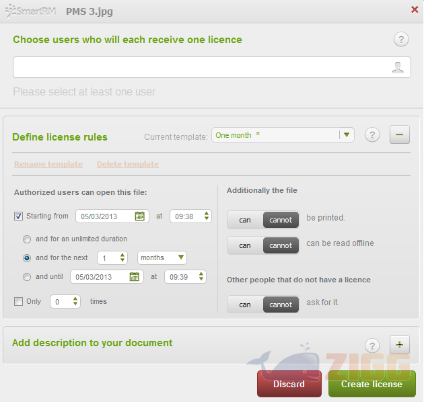Click the user picker icon in users field
This screenshot has height=402, width=424.
pos(398,67)
